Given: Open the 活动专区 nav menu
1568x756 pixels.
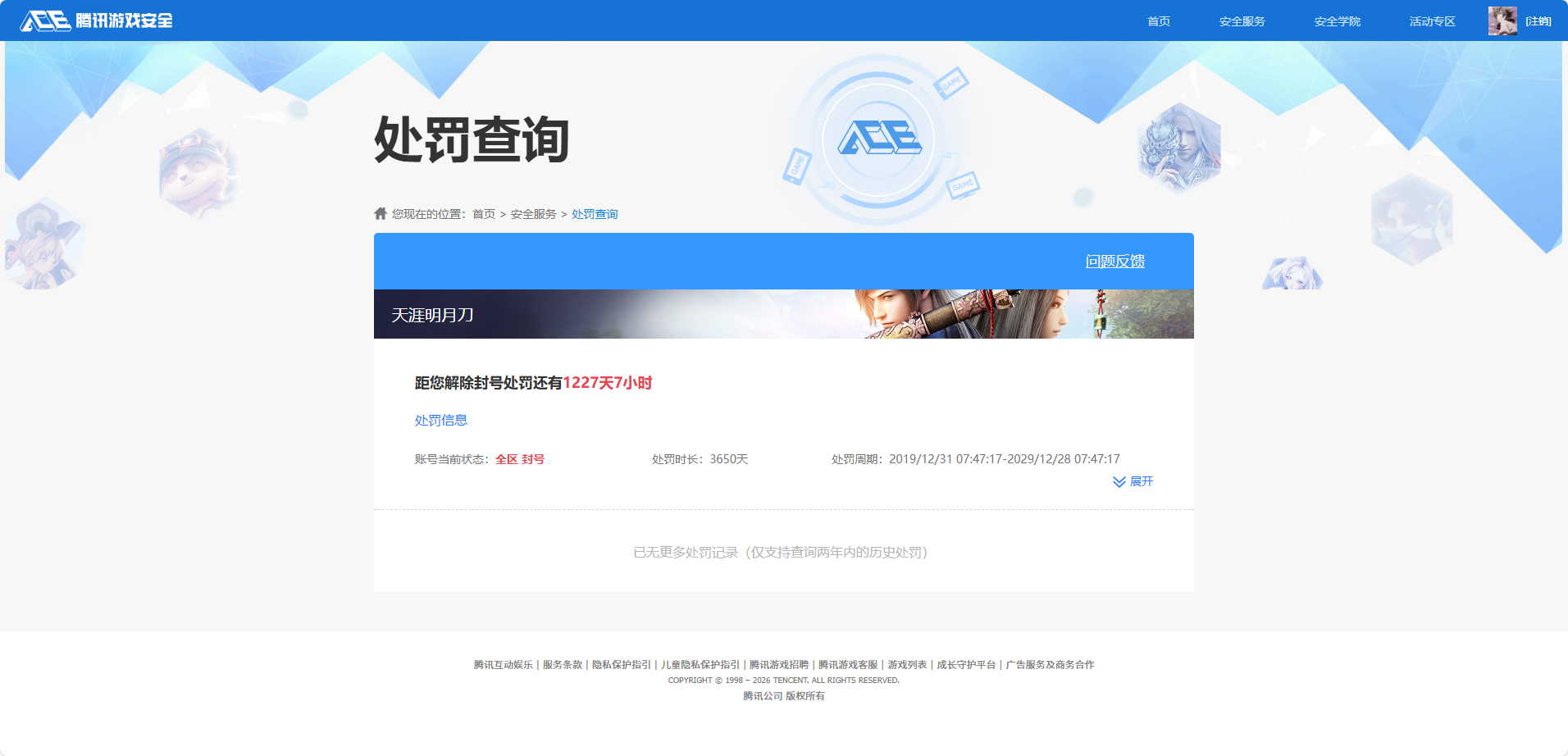Looking at the screenshot, I should pos(1432,21).
